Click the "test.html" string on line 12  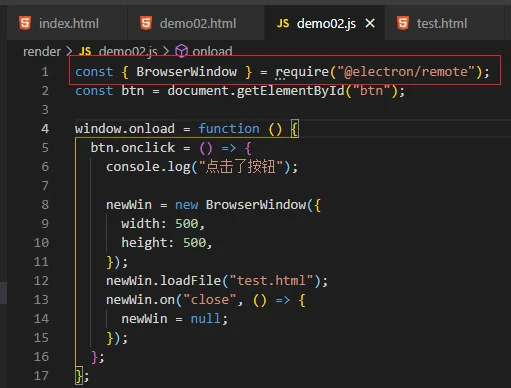tap(271, 281)
